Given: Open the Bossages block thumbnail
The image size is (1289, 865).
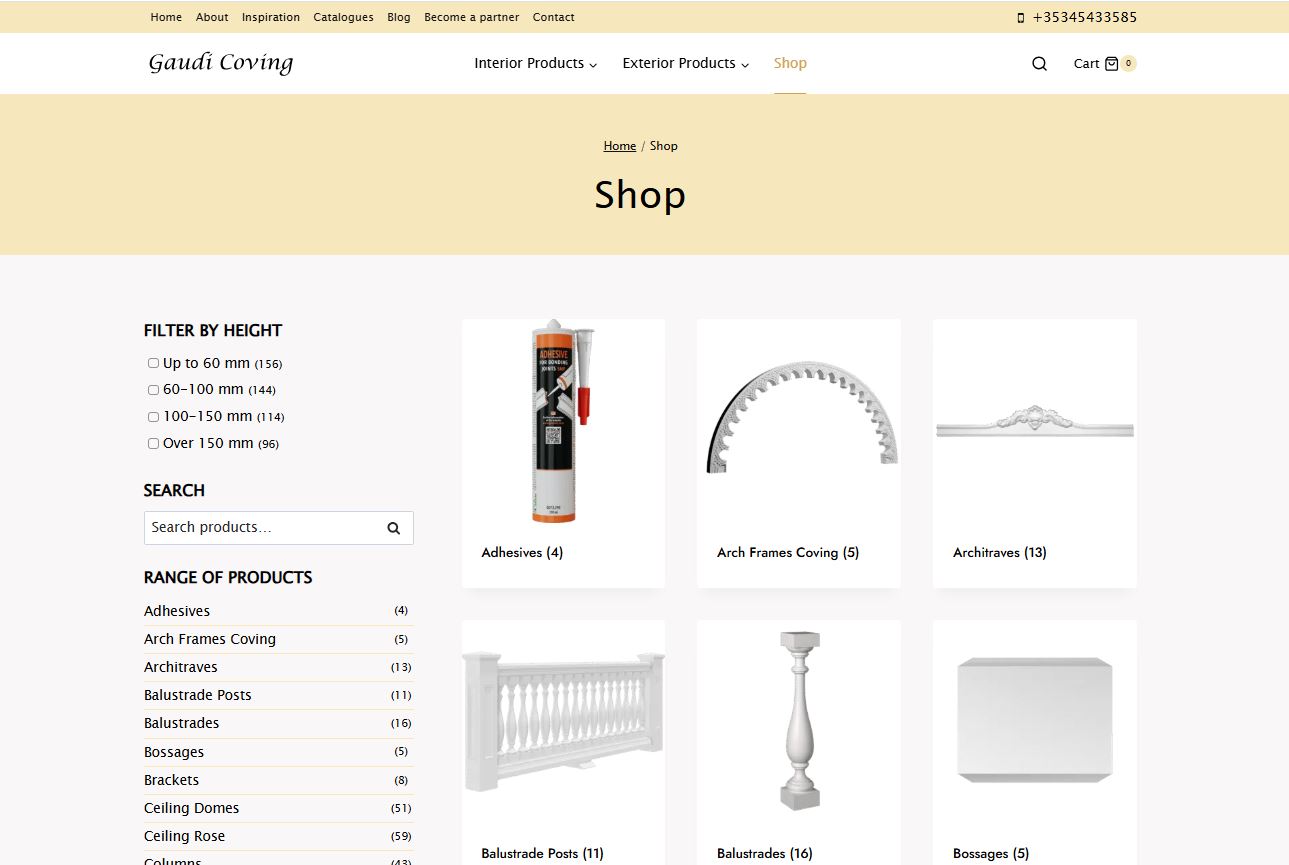Looking at the screenshot, I should click(1035, 722).
